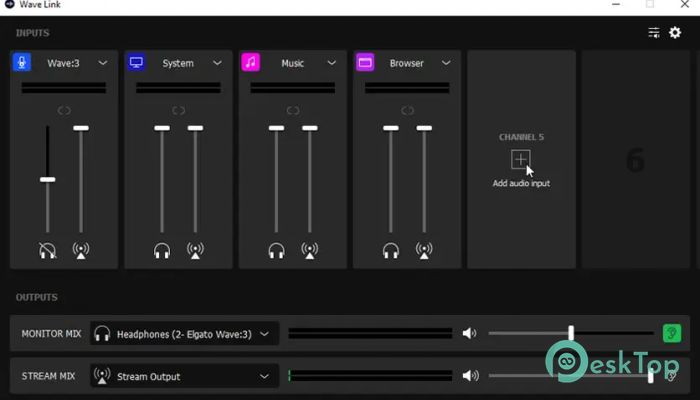
Task: Mute Browser channel in headphone mix
Action: (391, 250)
